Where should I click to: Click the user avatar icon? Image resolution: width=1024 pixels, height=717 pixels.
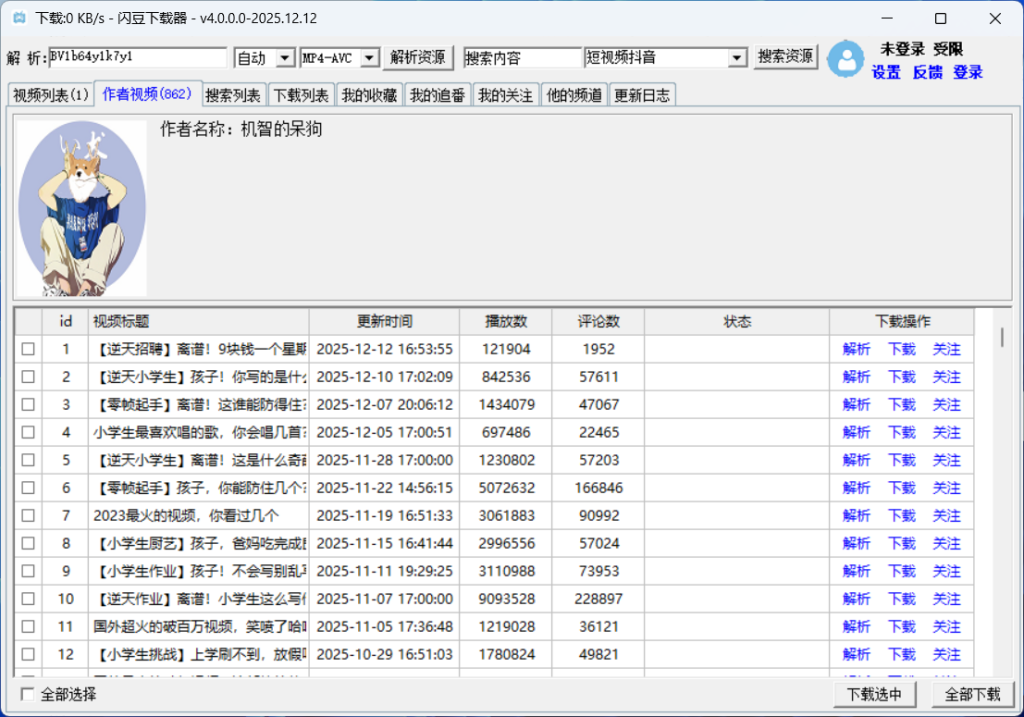tap(846, 58)
